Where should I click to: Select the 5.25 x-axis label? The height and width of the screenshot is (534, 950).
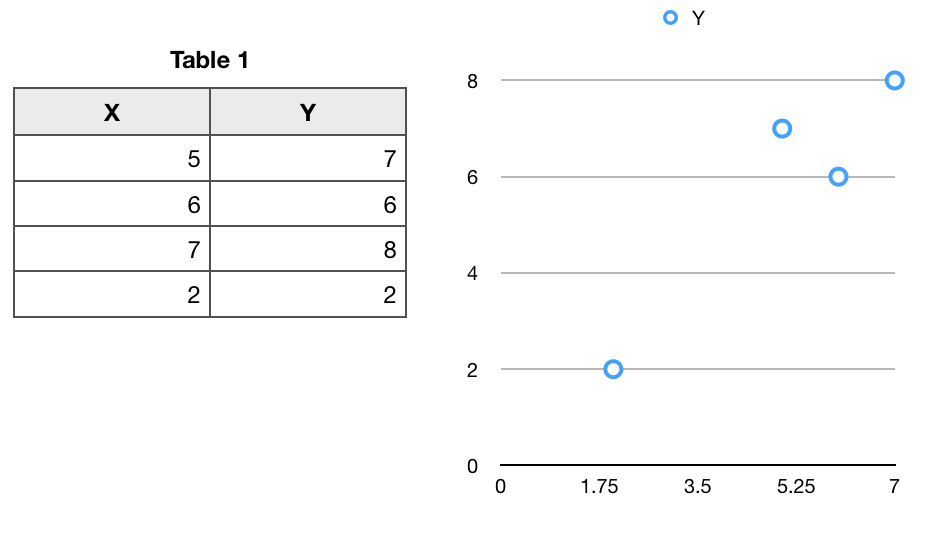(796, 487)
